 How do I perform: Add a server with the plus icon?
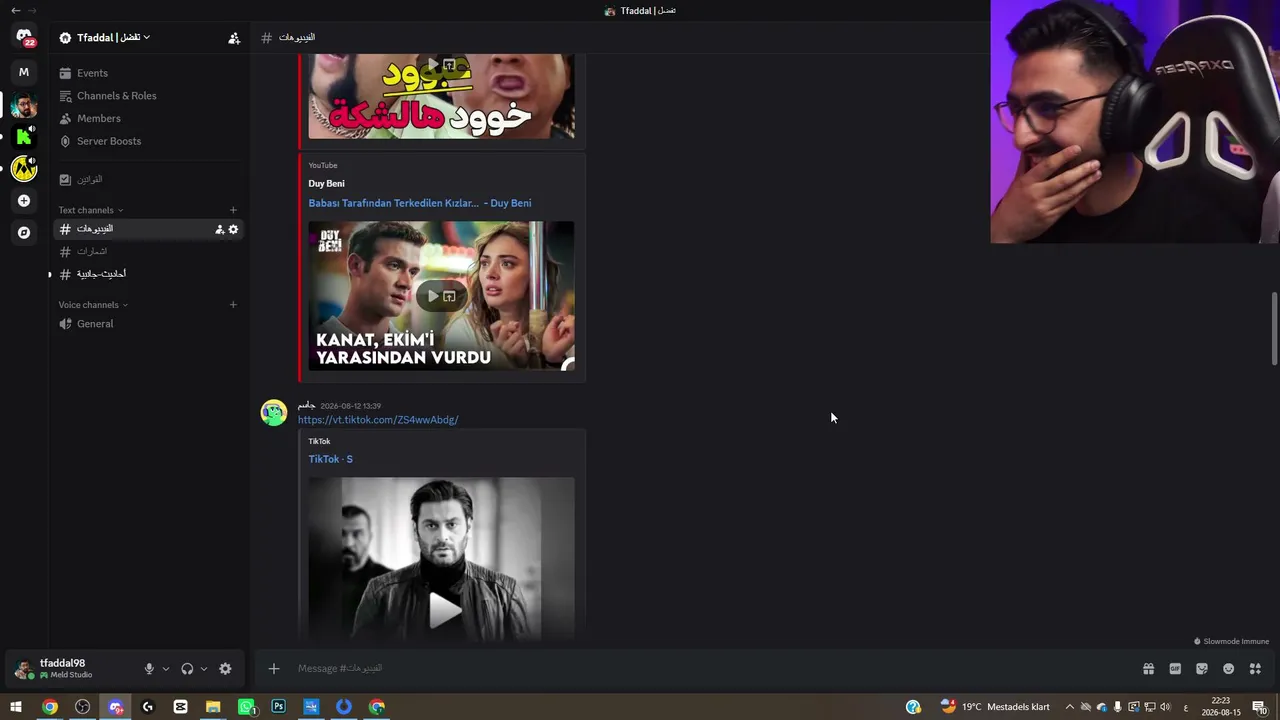coord(24,201)
